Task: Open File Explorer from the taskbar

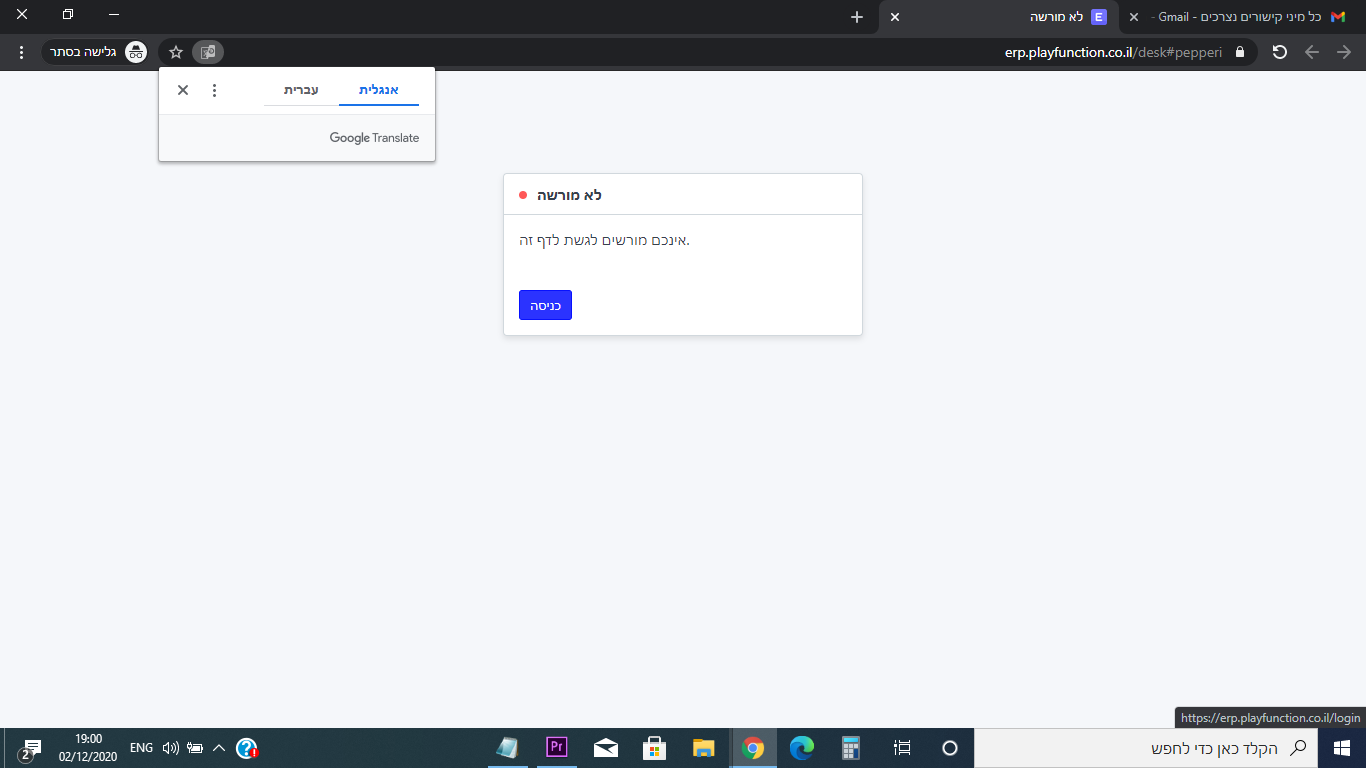Action: pos(704,748)
